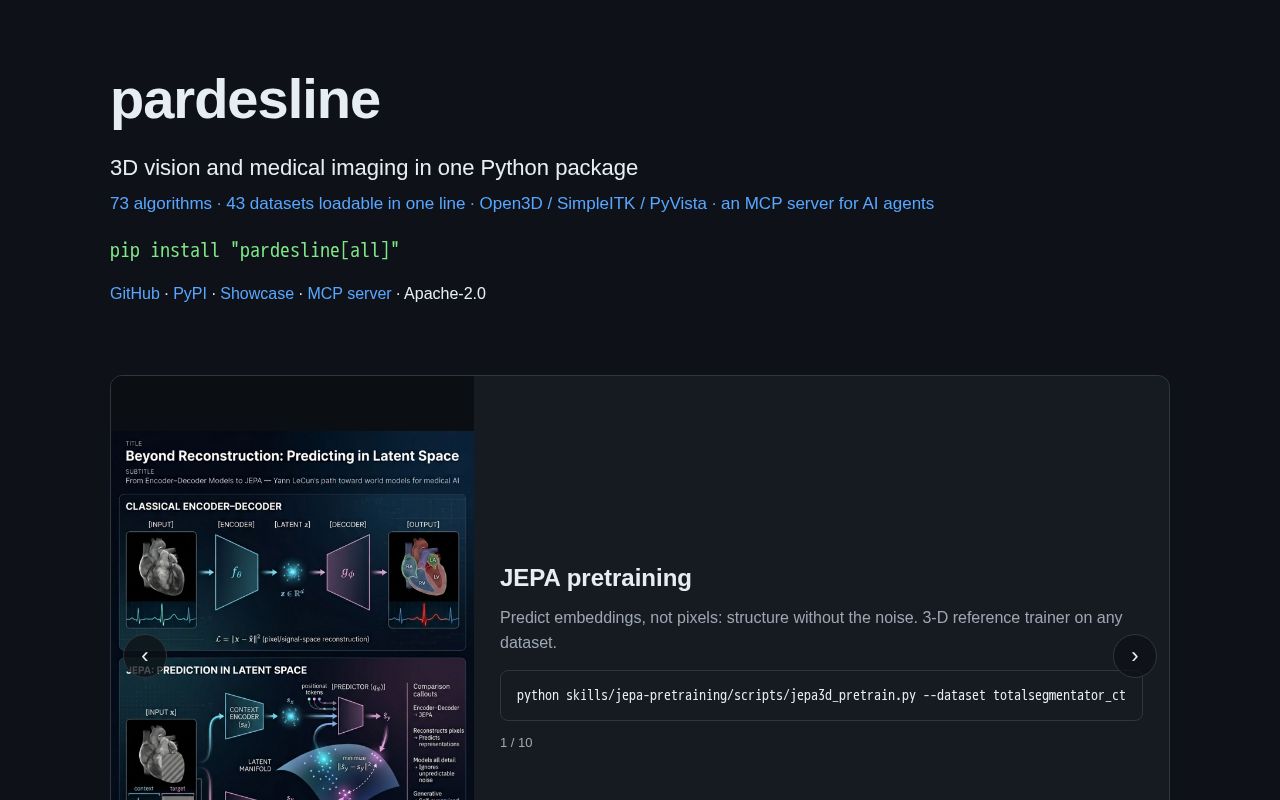Open the MCP server link
This screenshot has width=1280, height=800.
tap(349, 293)
